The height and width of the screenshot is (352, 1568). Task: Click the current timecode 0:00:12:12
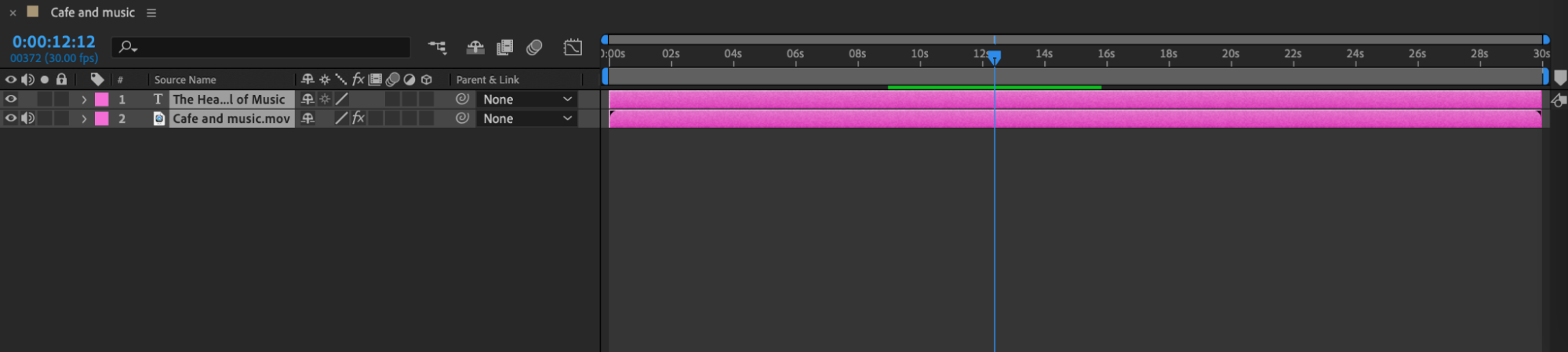[x=53, y=42]
